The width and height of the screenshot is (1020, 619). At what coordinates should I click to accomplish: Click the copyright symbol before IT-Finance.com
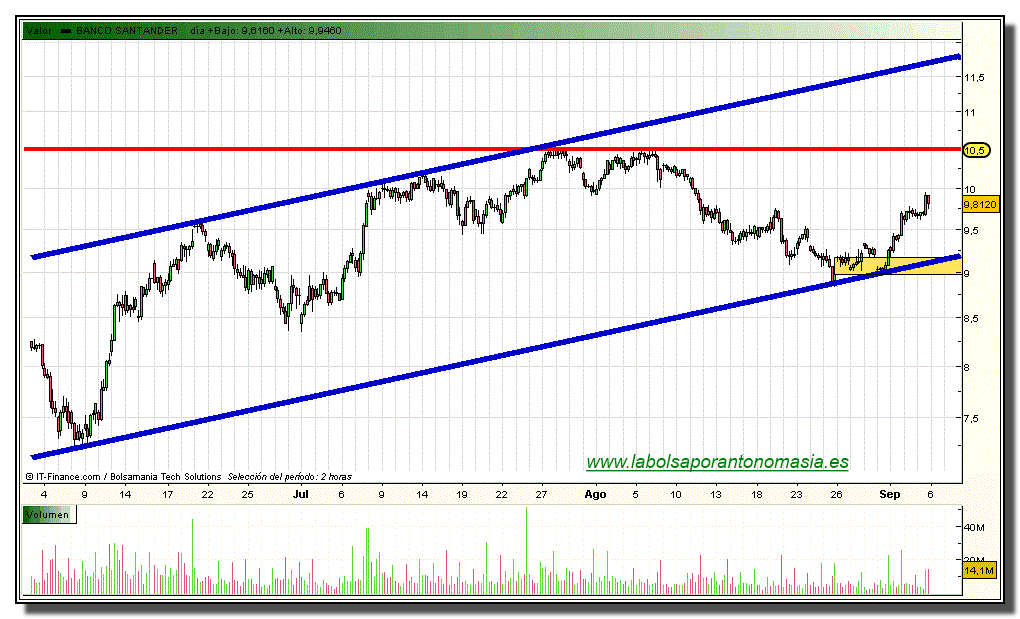[30, 478]
